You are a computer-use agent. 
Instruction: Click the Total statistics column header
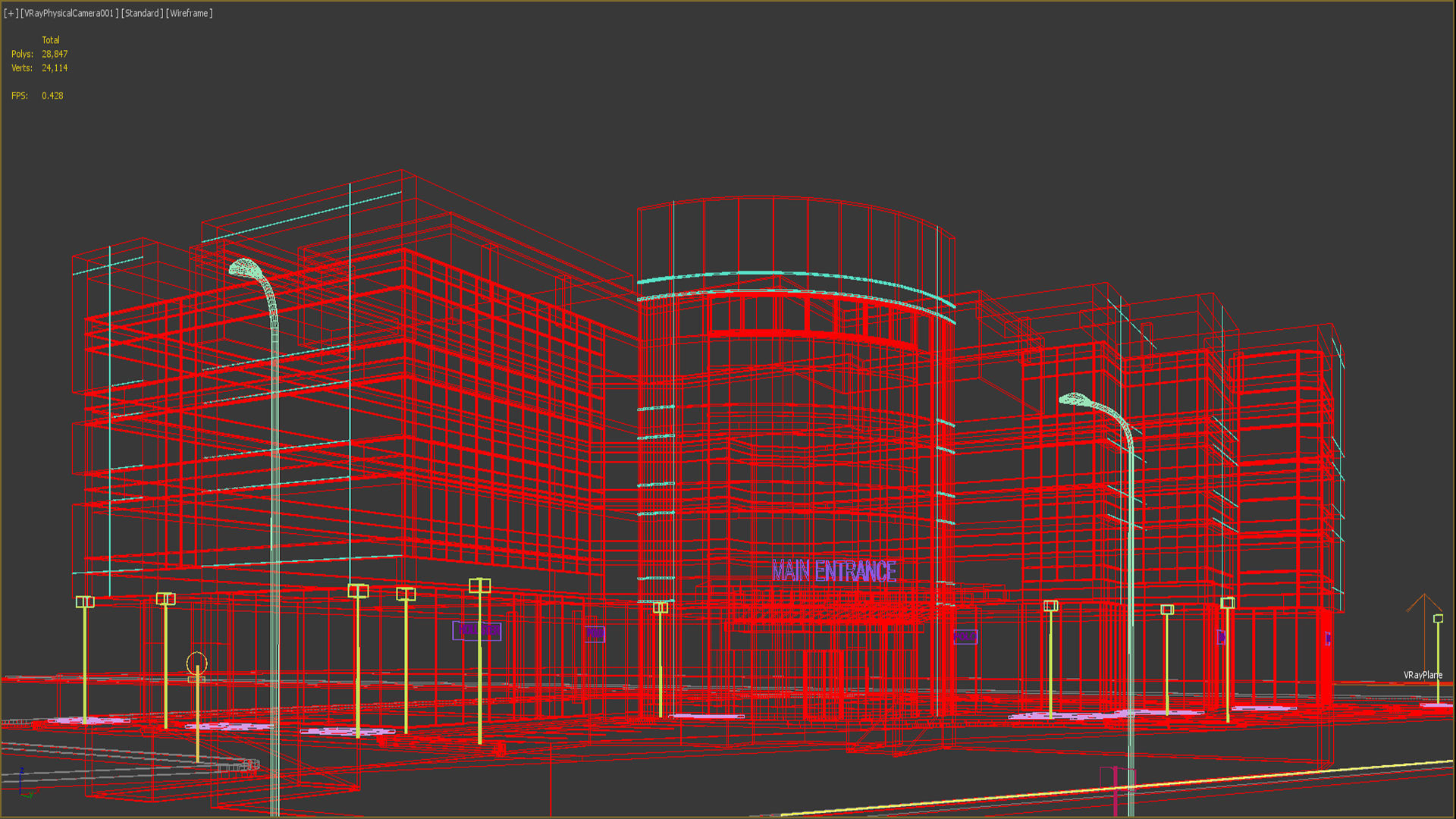pyautogui.click(x=51, y=40)
